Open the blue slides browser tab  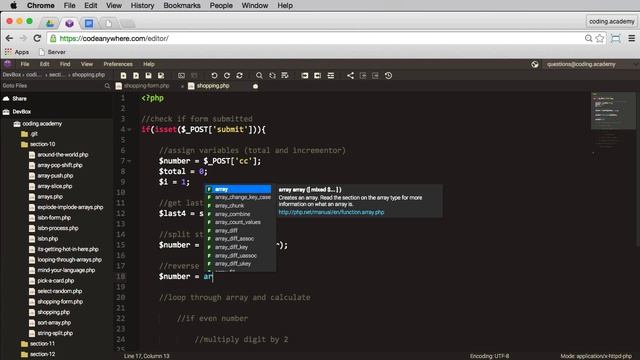(89, 23)
